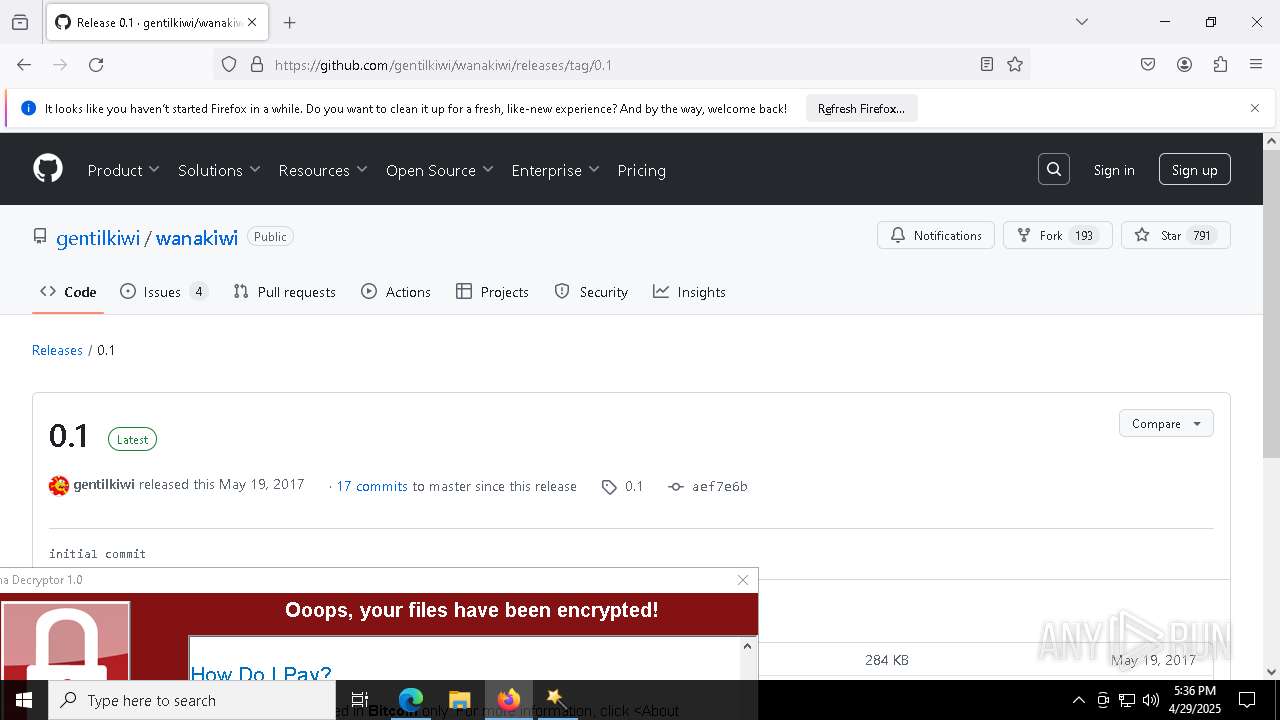Click the Sign up button
The width and height of the screenshot is (1280, 720).
coord(1195,170)
